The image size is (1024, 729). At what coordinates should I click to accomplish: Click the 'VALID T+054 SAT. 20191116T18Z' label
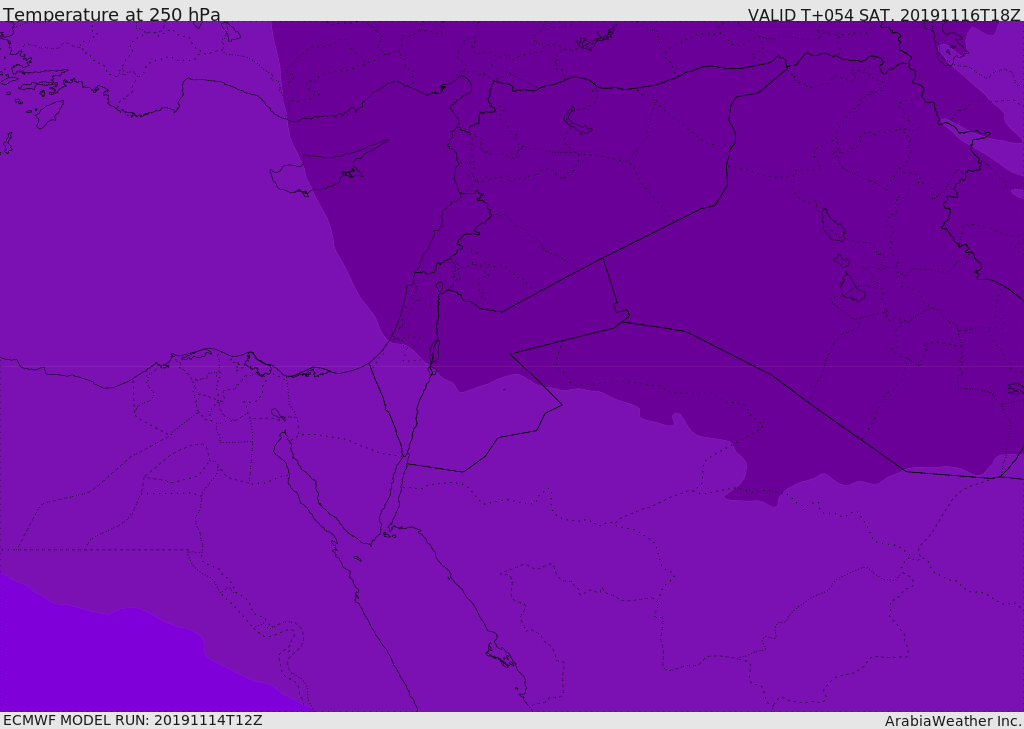click(x=884, y=14)
